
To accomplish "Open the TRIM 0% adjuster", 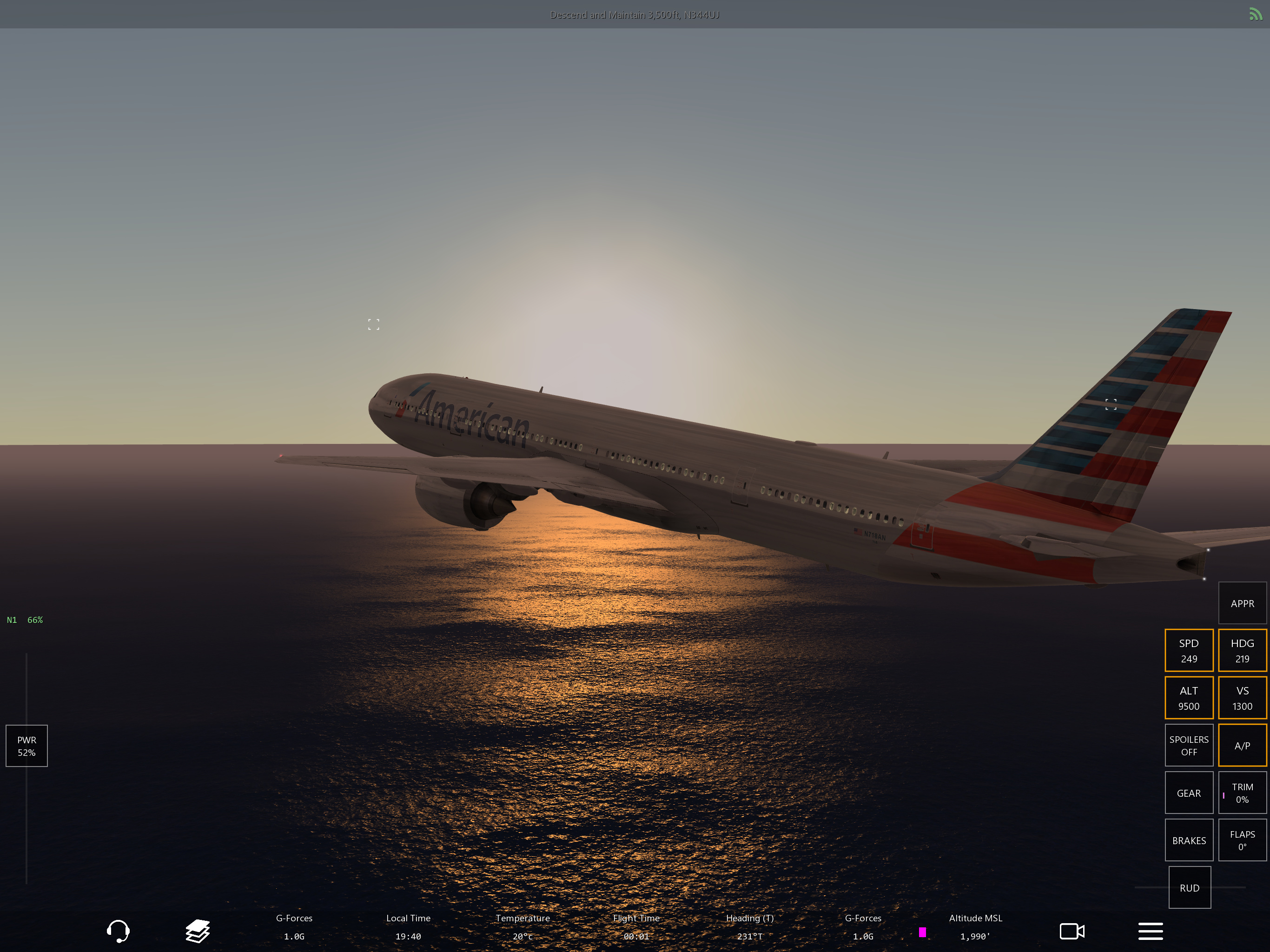I will tap(1242, 793).
